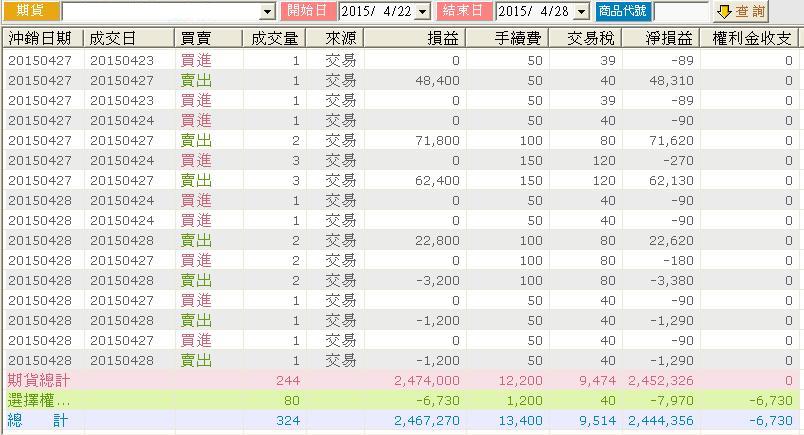The image size is (804, 435).
Task: Open the account combo box dropdown arrow
Action: [x=267, y=12]
